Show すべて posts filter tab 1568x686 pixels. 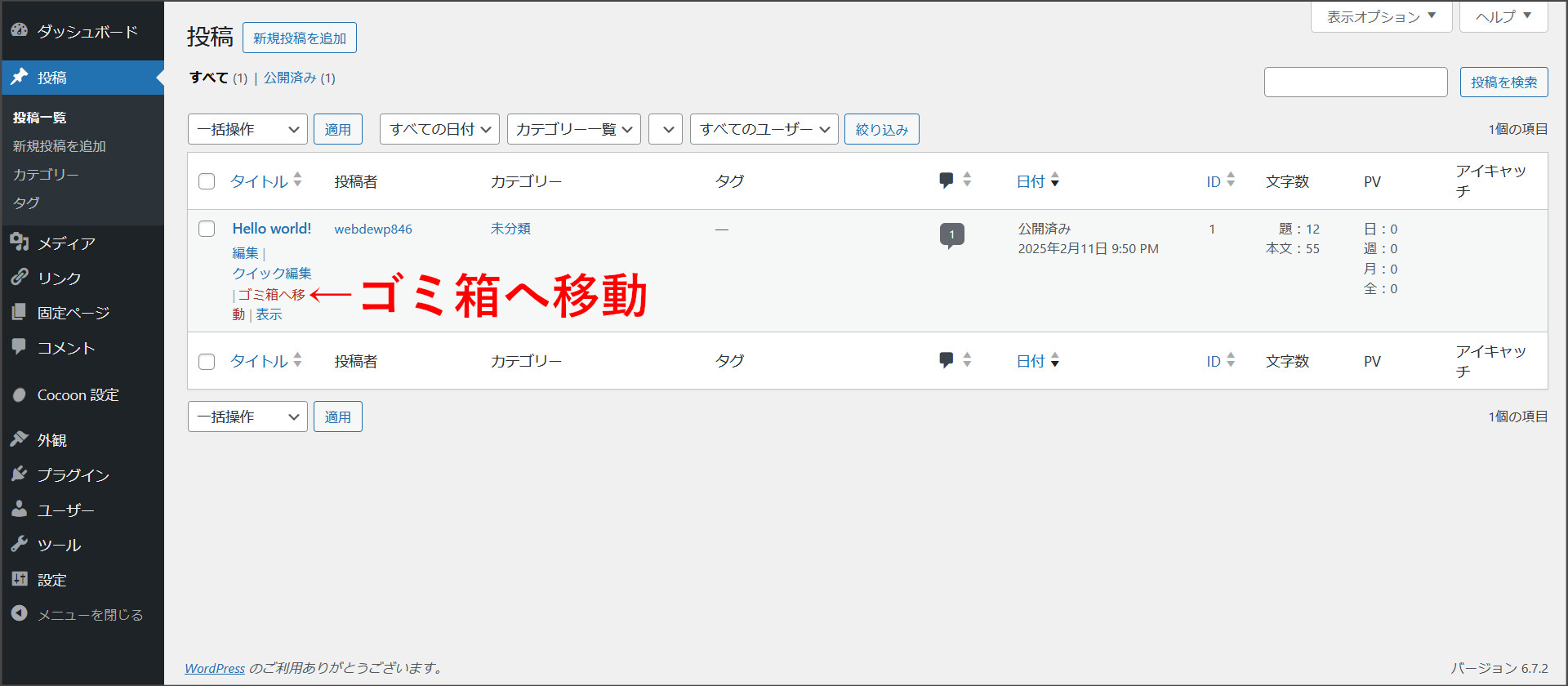tap(209, 78)
